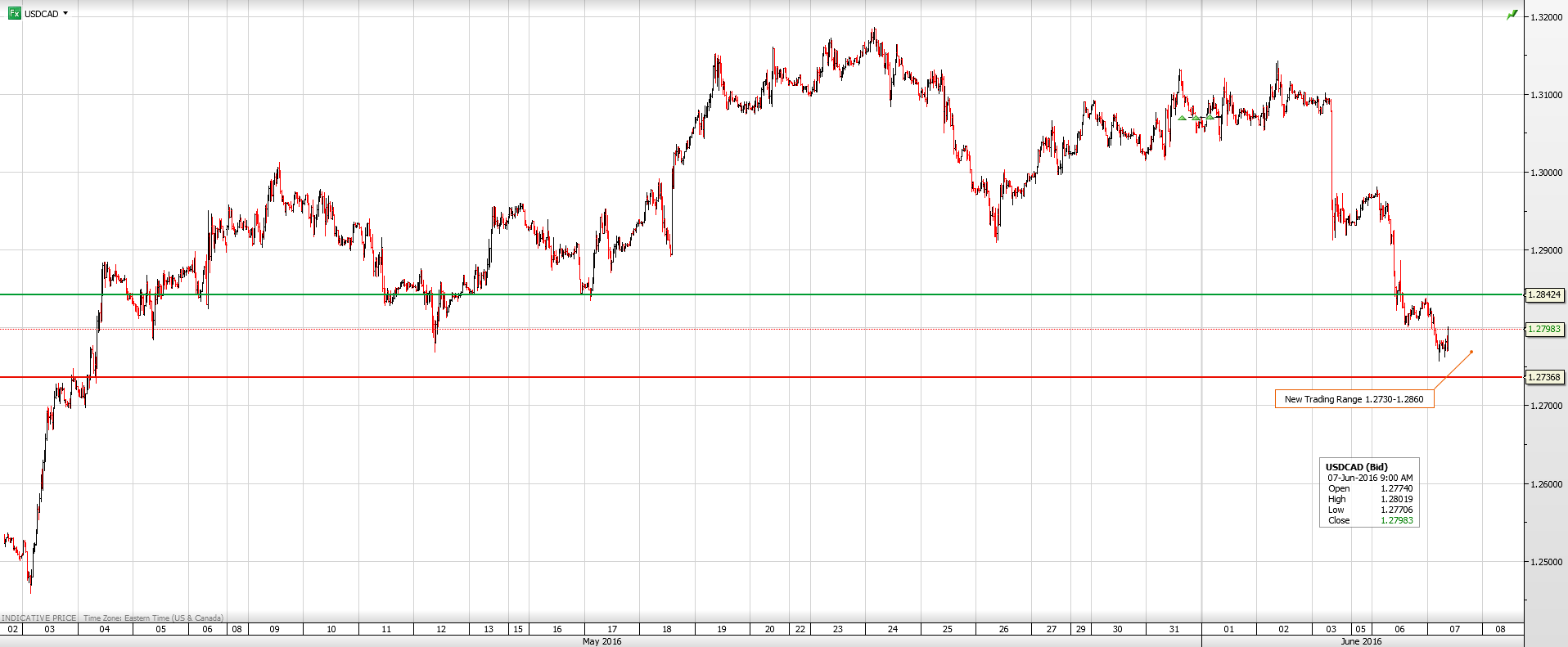The width and height of the screenshot is (1568, 647).
Task: Click the May 2016 month label
Action: [602, 641]
